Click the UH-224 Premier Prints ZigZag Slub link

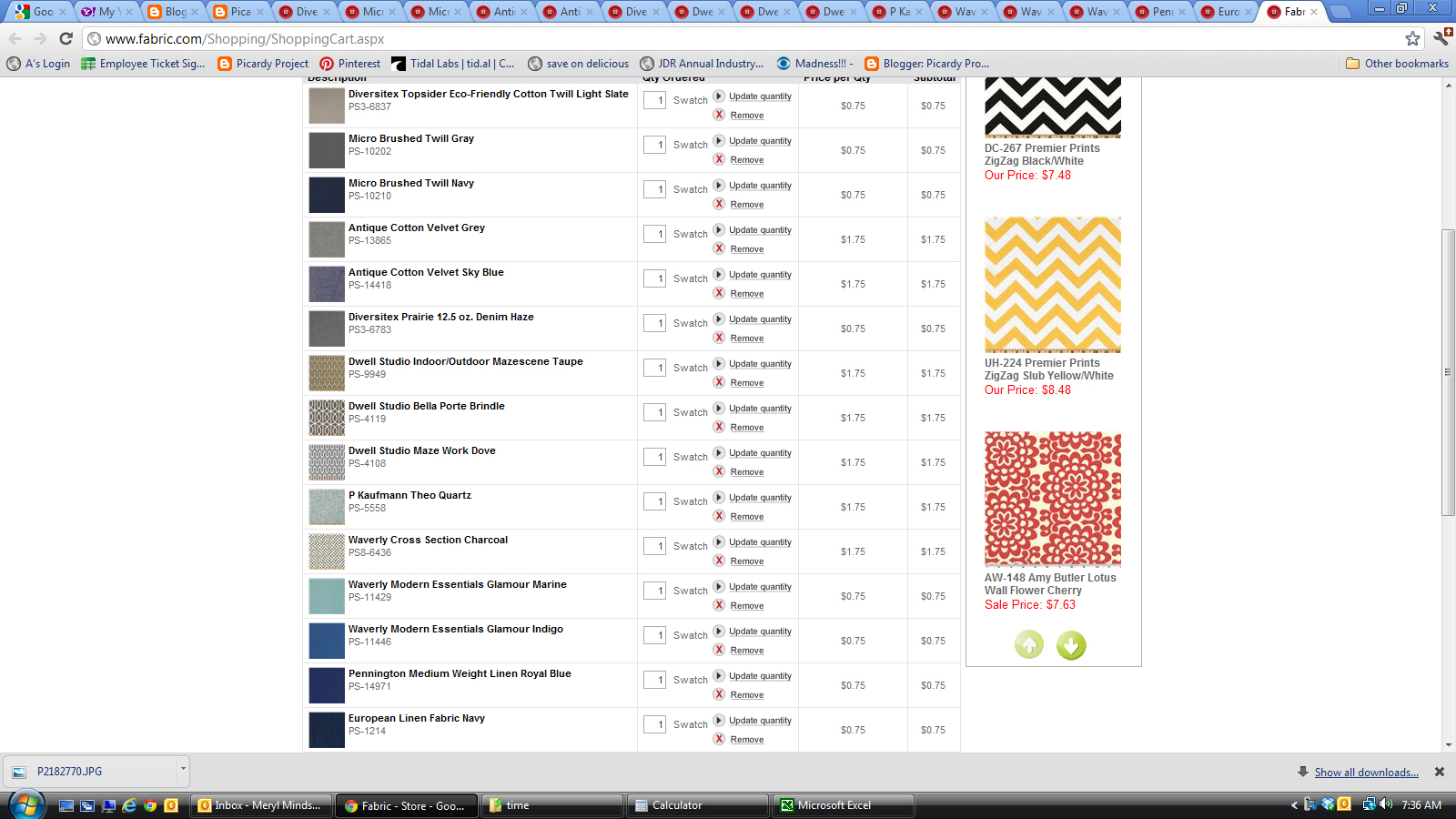tap(1049, 369)
